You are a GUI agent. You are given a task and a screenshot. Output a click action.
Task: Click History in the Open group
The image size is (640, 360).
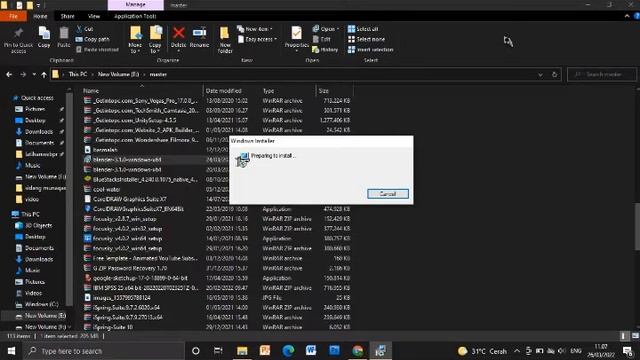[325, 49]
